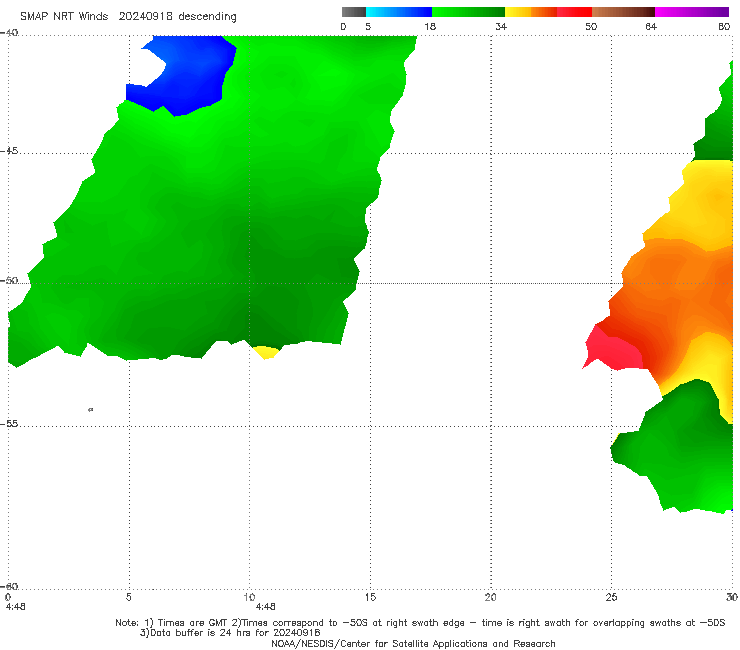This screenshot has width=740, height=650.
Task: Click the title 'SMAP NRT Winds 20240918 descending'
Action: [128, 17]
